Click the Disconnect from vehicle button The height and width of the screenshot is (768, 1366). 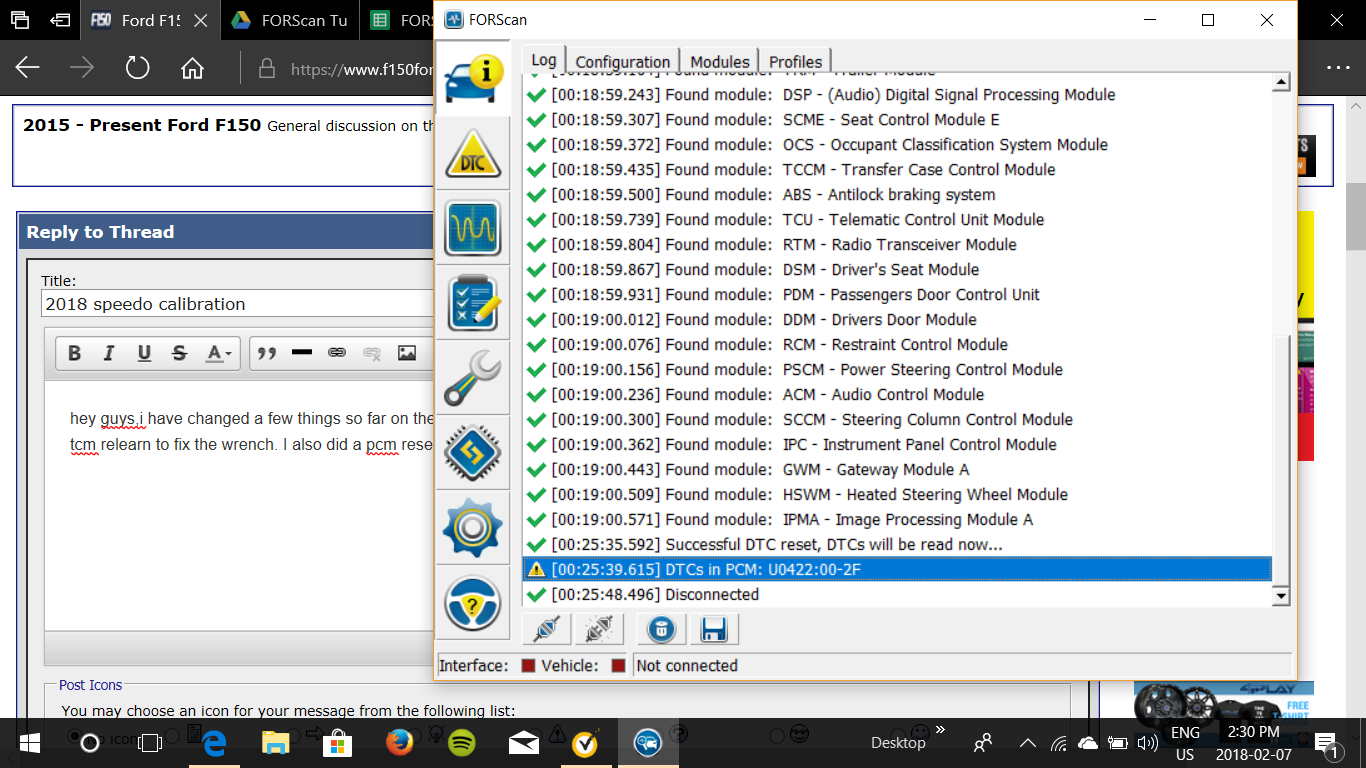click(x=599, y=629)
